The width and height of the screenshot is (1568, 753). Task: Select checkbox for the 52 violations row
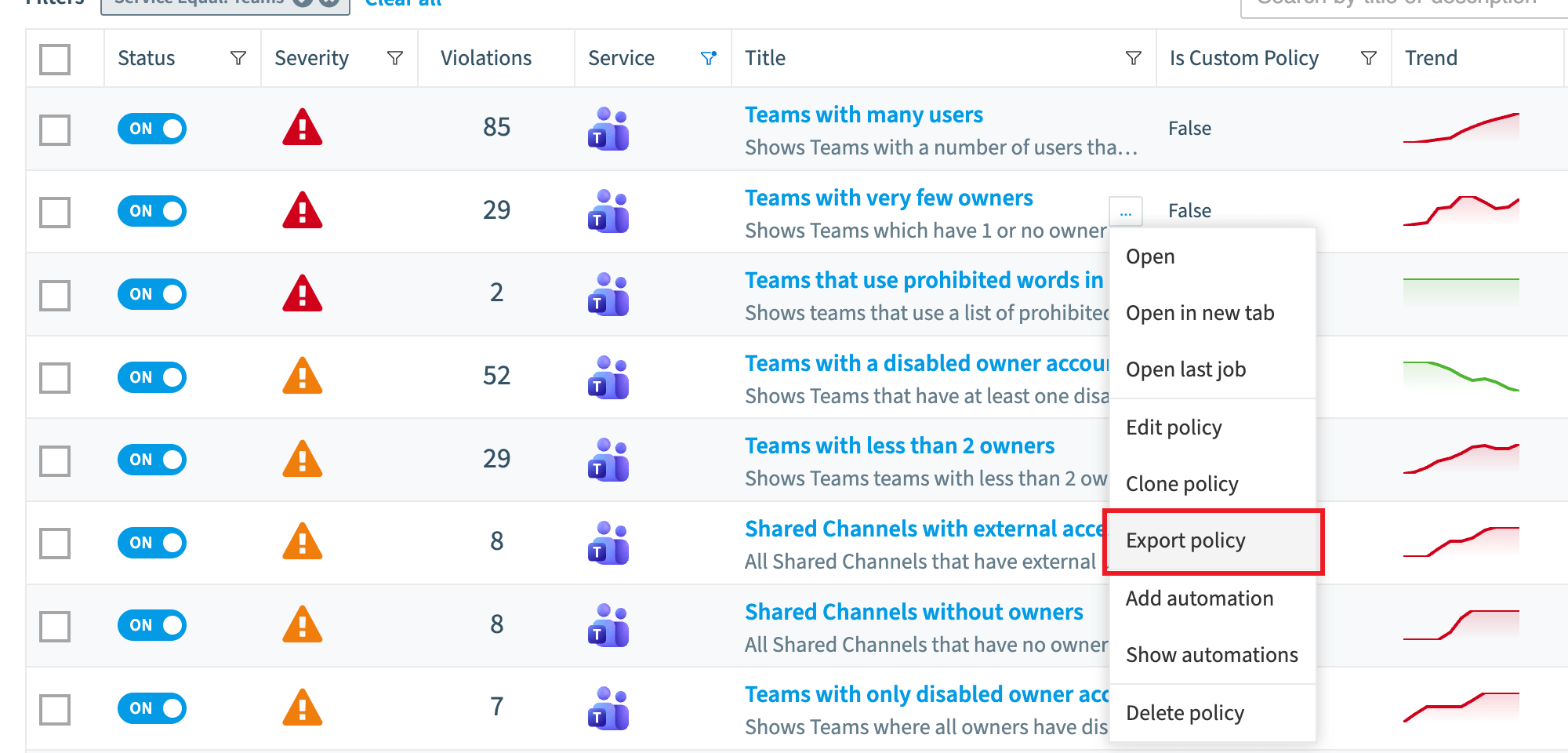click(x=55, y=377)
